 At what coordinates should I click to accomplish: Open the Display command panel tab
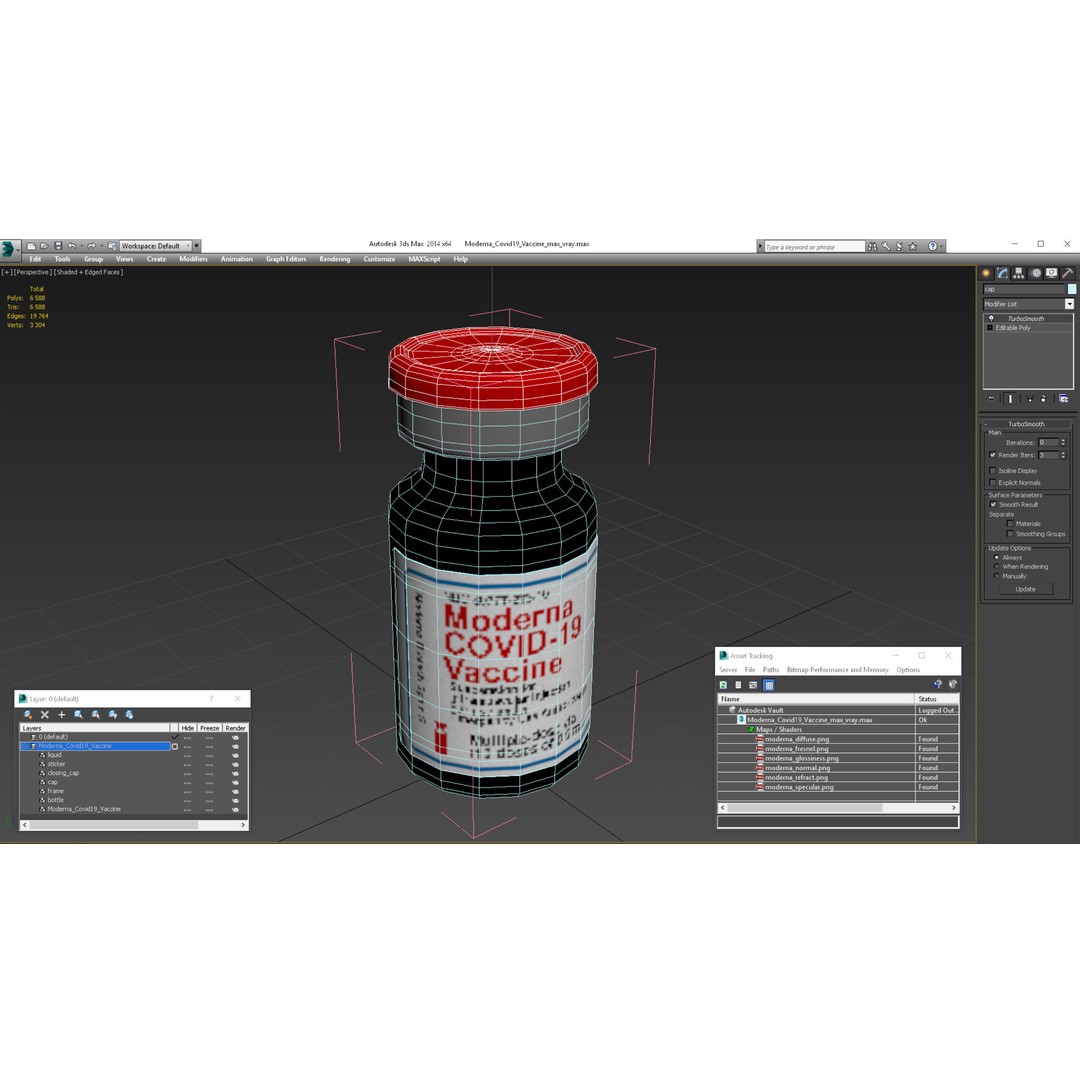[x=1052, y=273]
